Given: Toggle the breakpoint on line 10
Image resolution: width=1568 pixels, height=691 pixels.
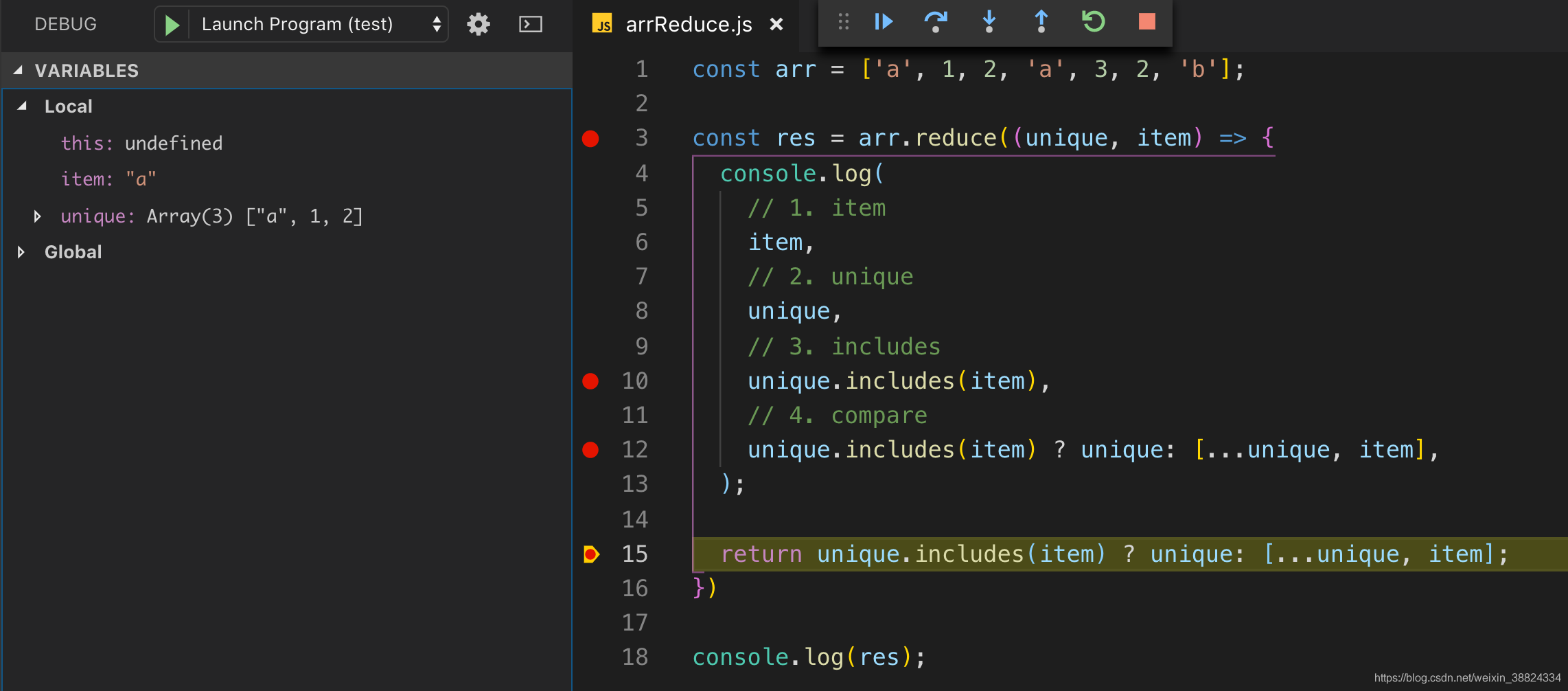Looking at the screenshot, I should [590, 381].
